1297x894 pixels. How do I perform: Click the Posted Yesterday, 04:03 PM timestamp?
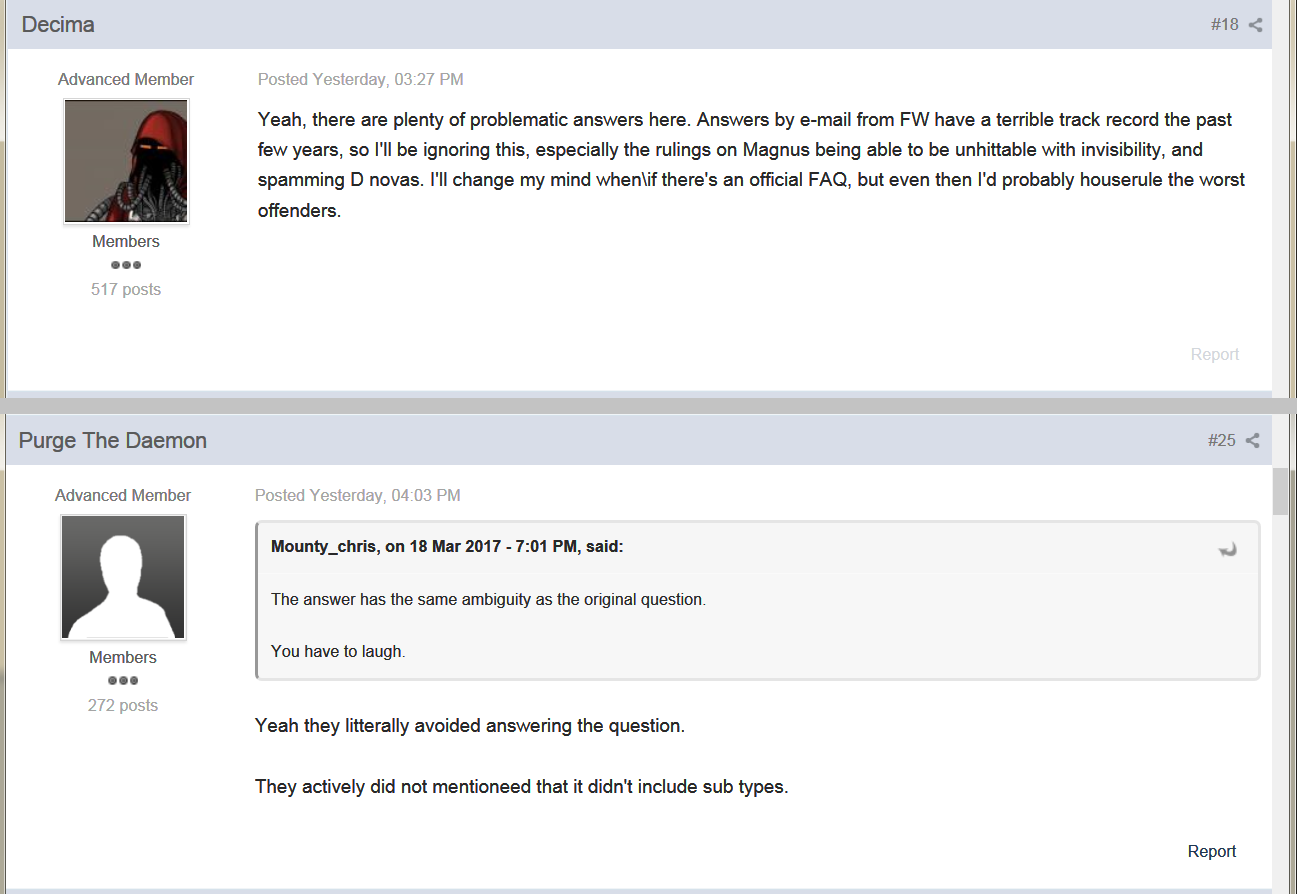[358, 496]
